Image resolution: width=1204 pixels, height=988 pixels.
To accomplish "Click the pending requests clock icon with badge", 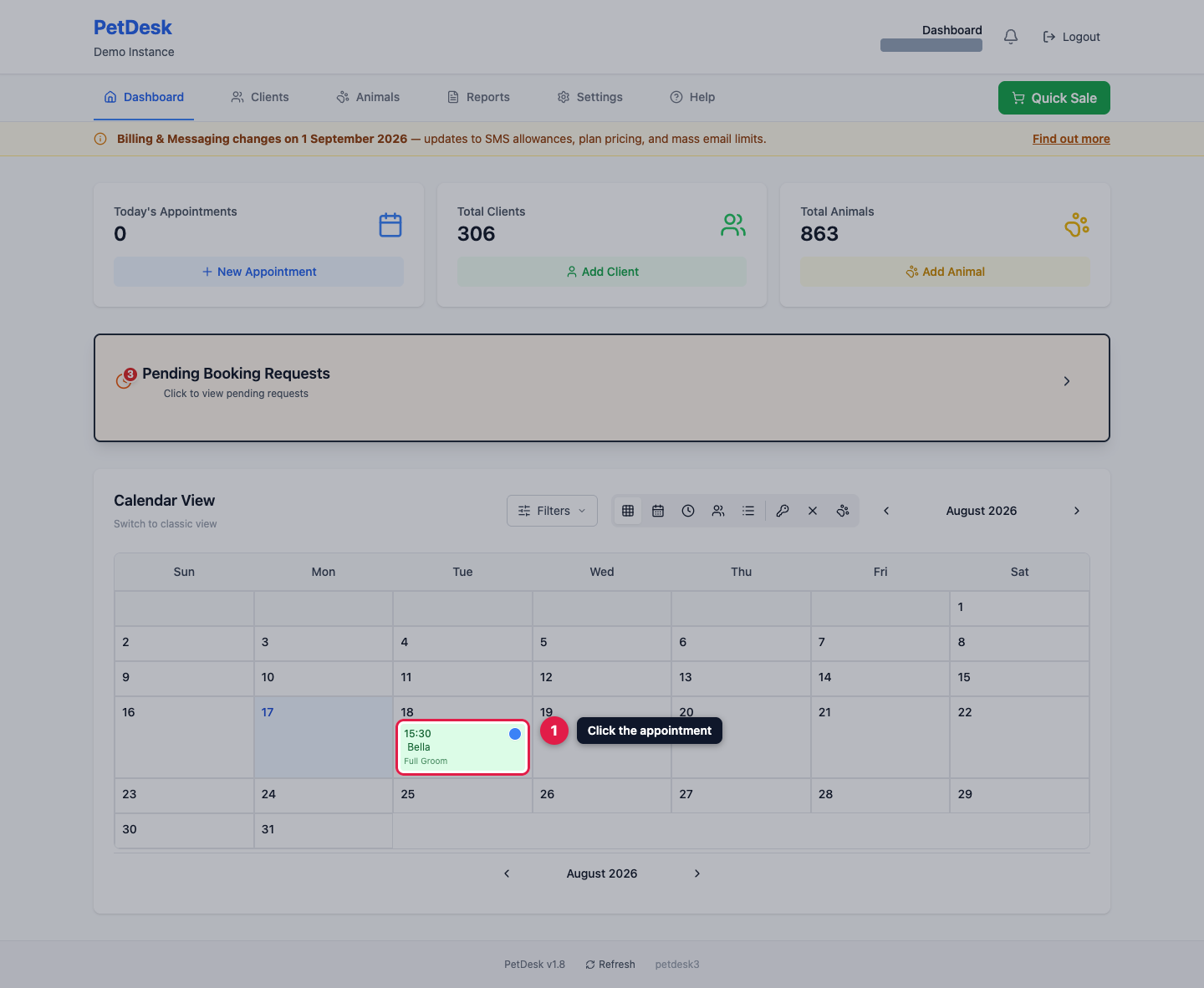I will click(125, 379).
